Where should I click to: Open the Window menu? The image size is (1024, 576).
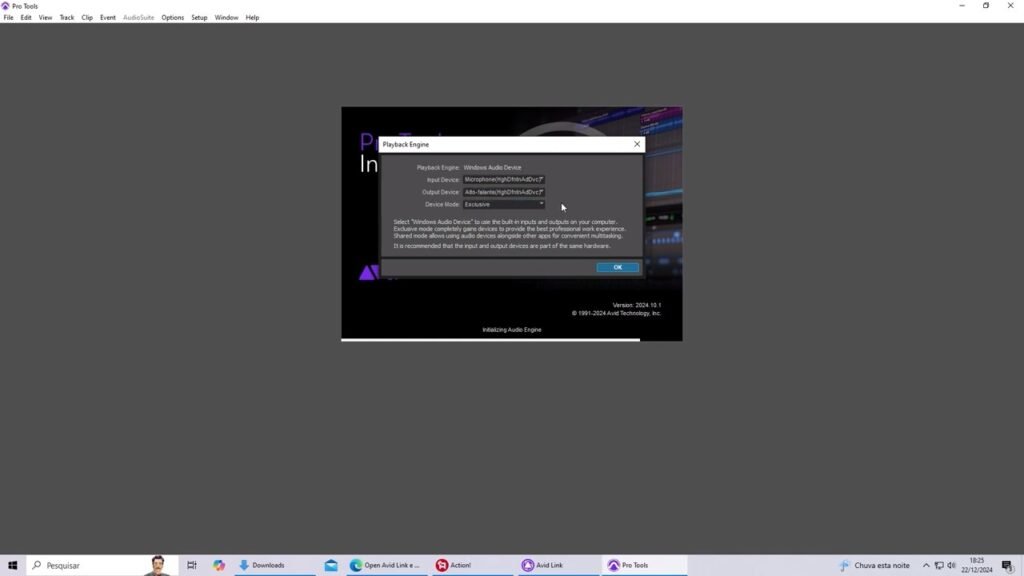227,18
